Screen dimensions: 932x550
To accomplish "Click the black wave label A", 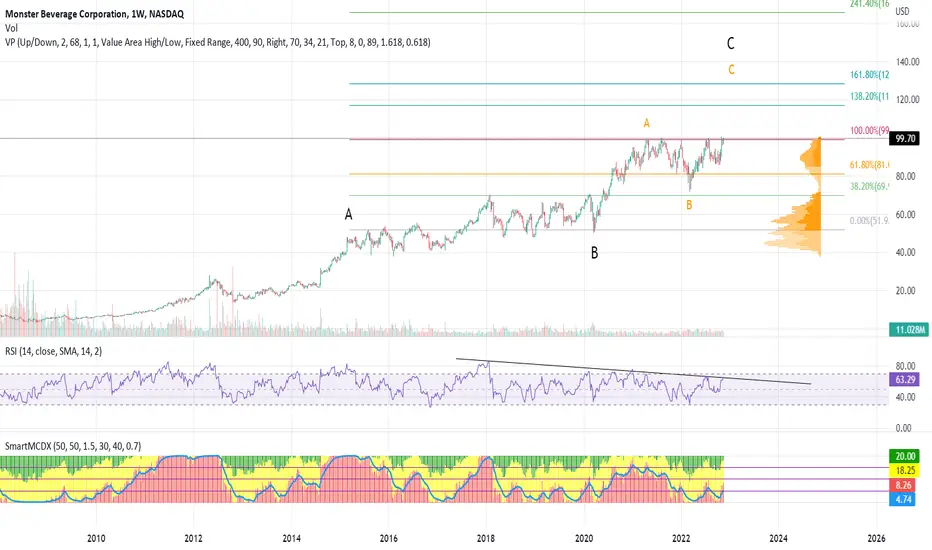I will (348, 215).
